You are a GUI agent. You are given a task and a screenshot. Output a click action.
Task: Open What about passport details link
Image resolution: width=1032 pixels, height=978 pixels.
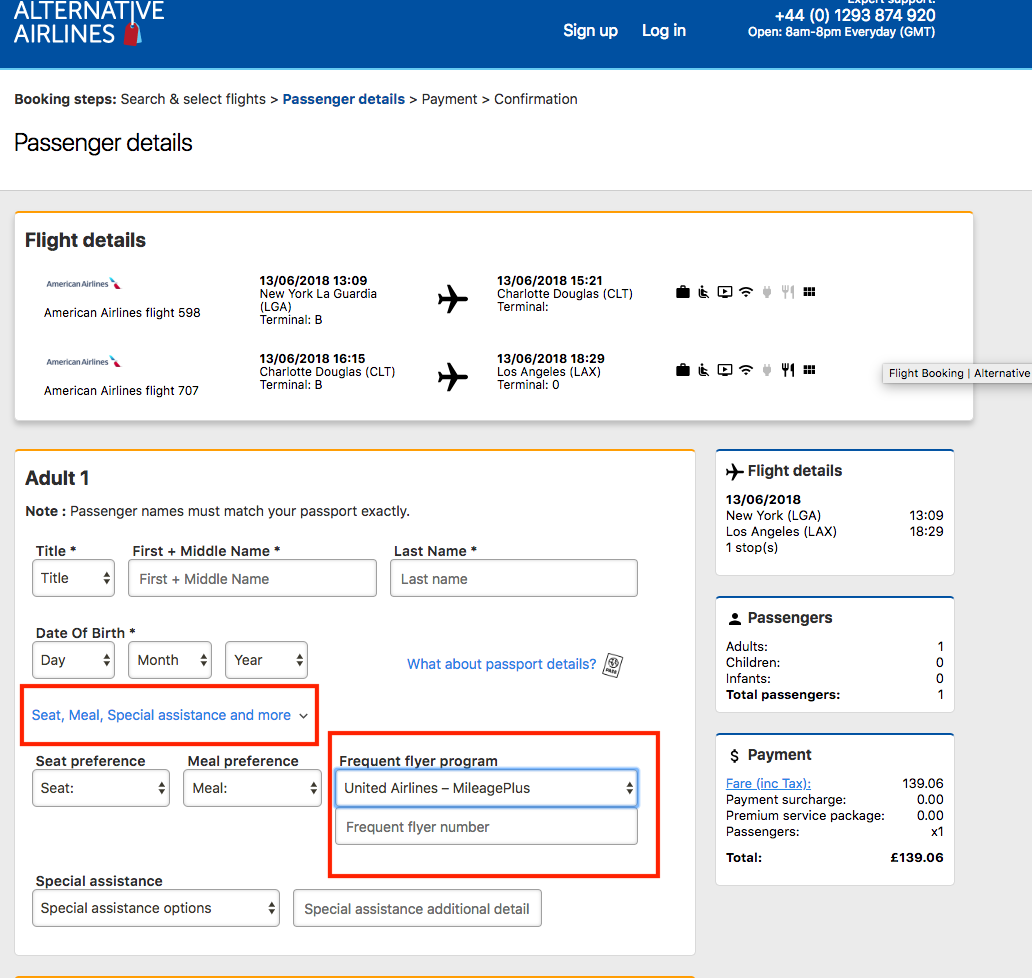(502, 664)
